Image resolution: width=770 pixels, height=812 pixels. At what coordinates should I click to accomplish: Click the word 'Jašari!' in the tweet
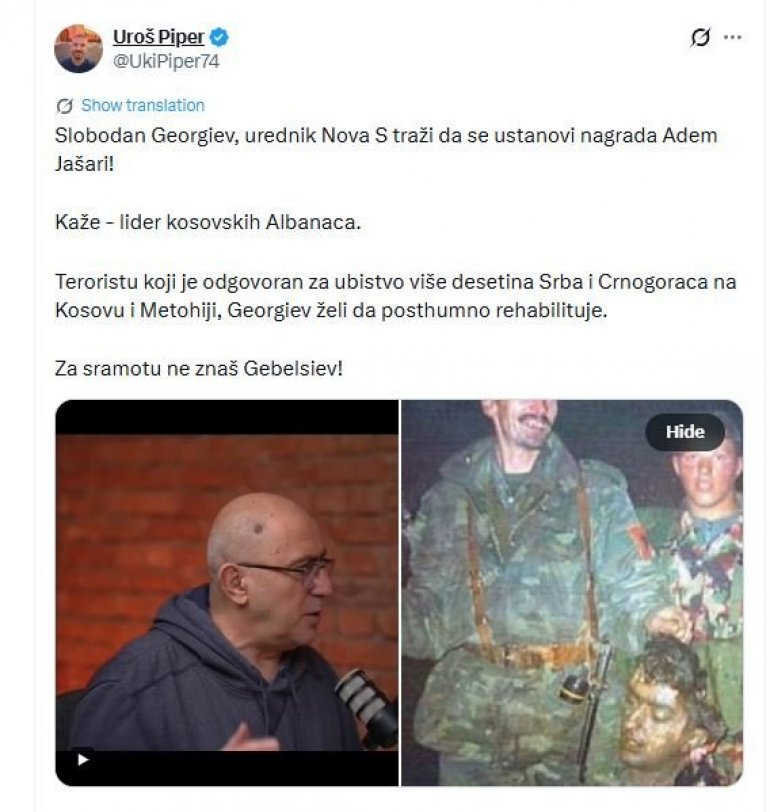(x=84, y=165)
